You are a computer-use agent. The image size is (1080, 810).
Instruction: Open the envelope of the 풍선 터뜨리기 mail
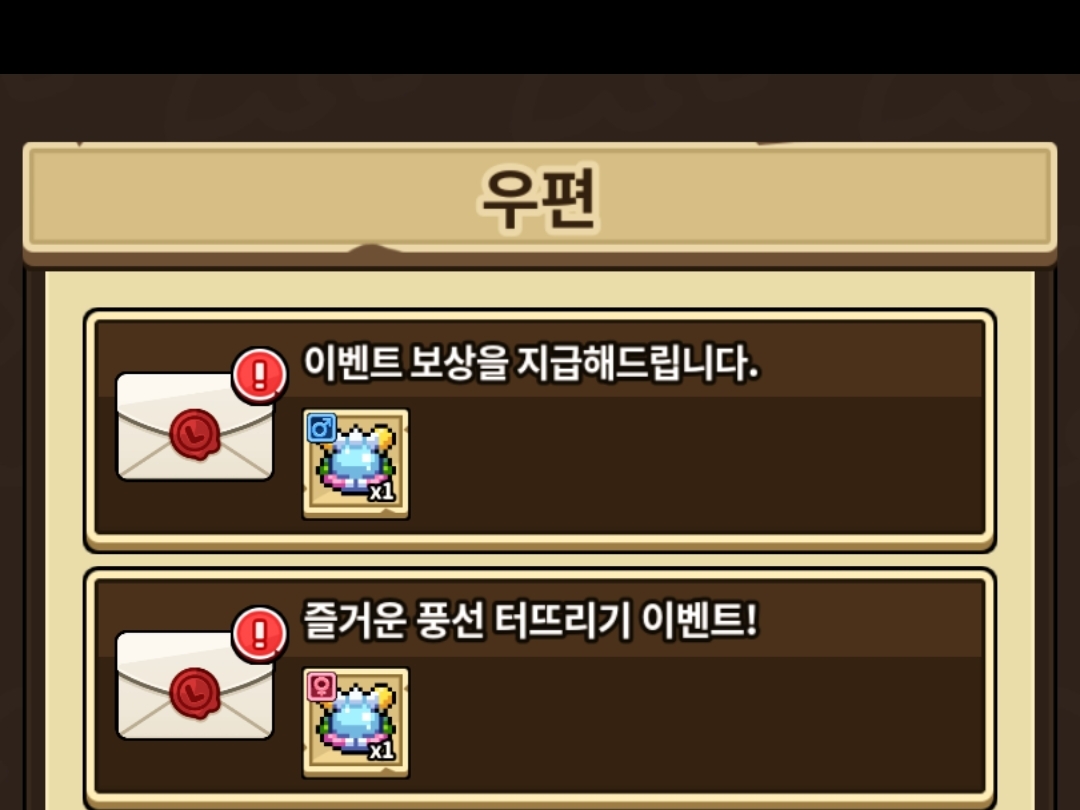click(x=195, y=685)
